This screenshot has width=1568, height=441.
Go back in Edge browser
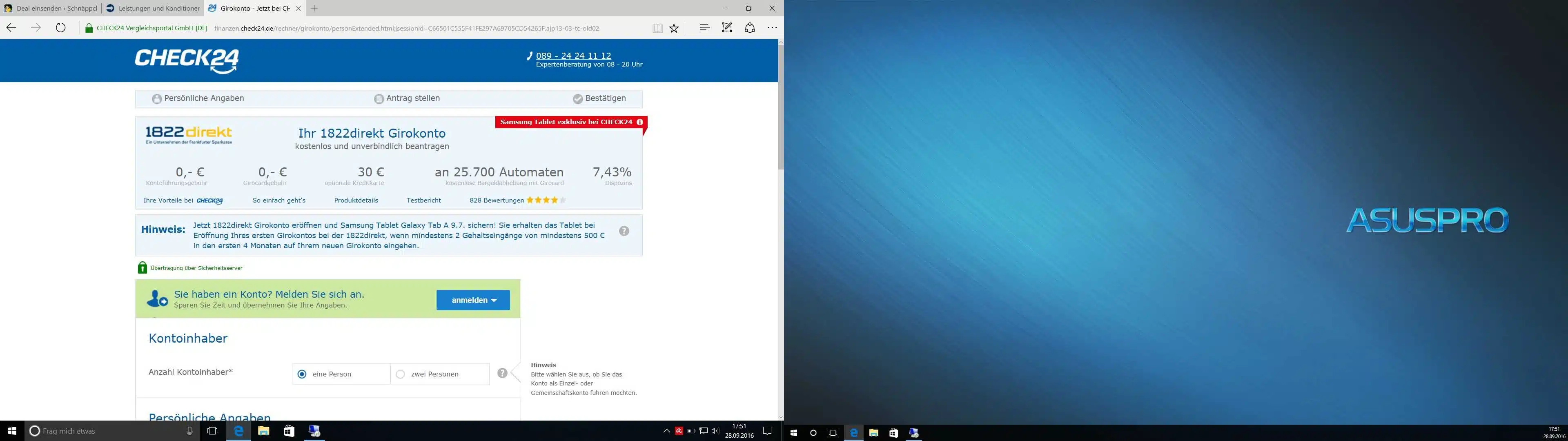11,27
